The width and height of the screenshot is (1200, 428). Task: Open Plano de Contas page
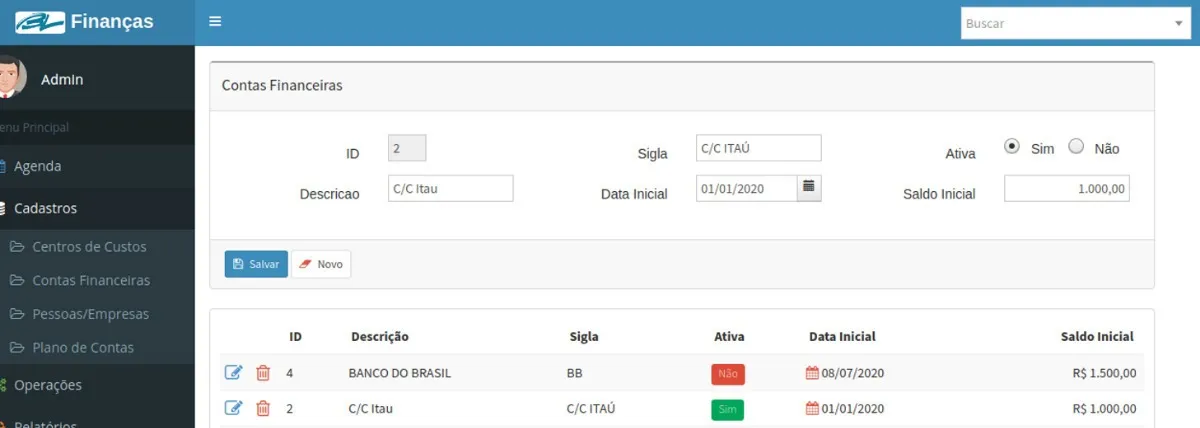tap(83, 348)
